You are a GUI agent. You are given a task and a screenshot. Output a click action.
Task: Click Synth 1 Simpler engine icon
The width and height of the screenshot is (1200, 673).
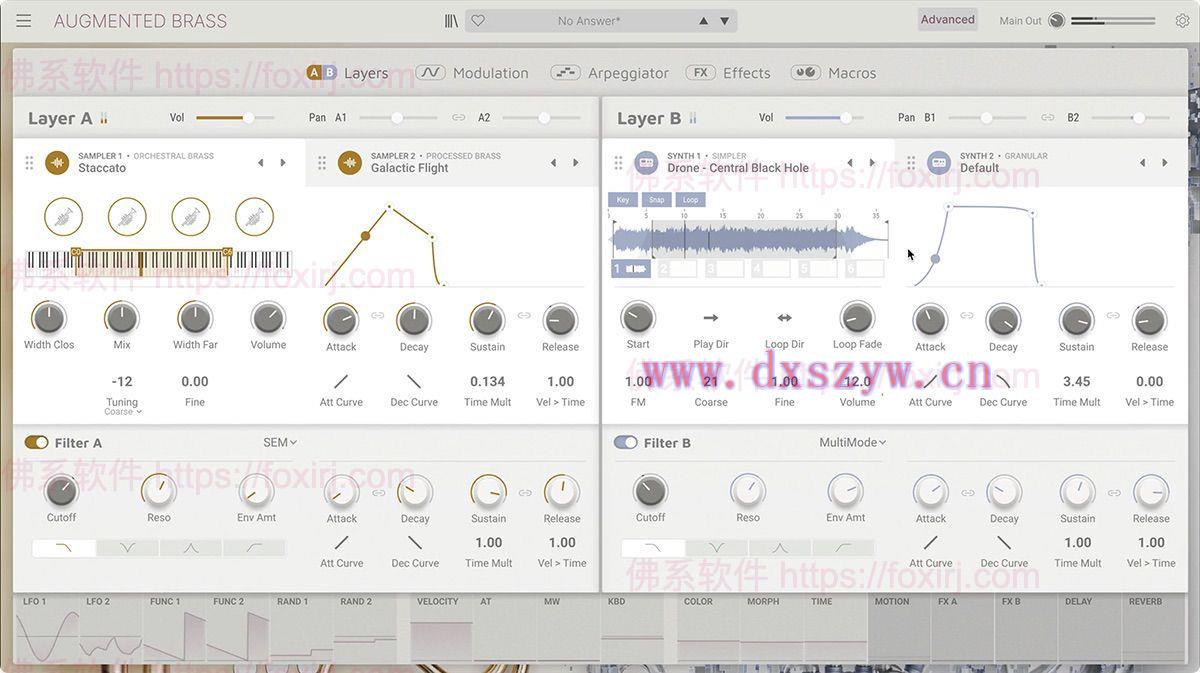[646, 162]
